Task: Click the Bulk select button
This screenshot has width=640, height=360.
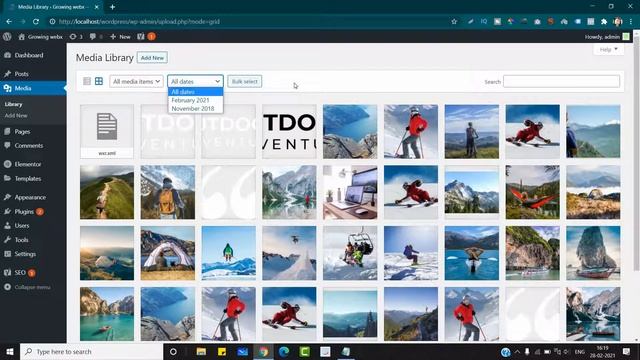Action: 244,81
